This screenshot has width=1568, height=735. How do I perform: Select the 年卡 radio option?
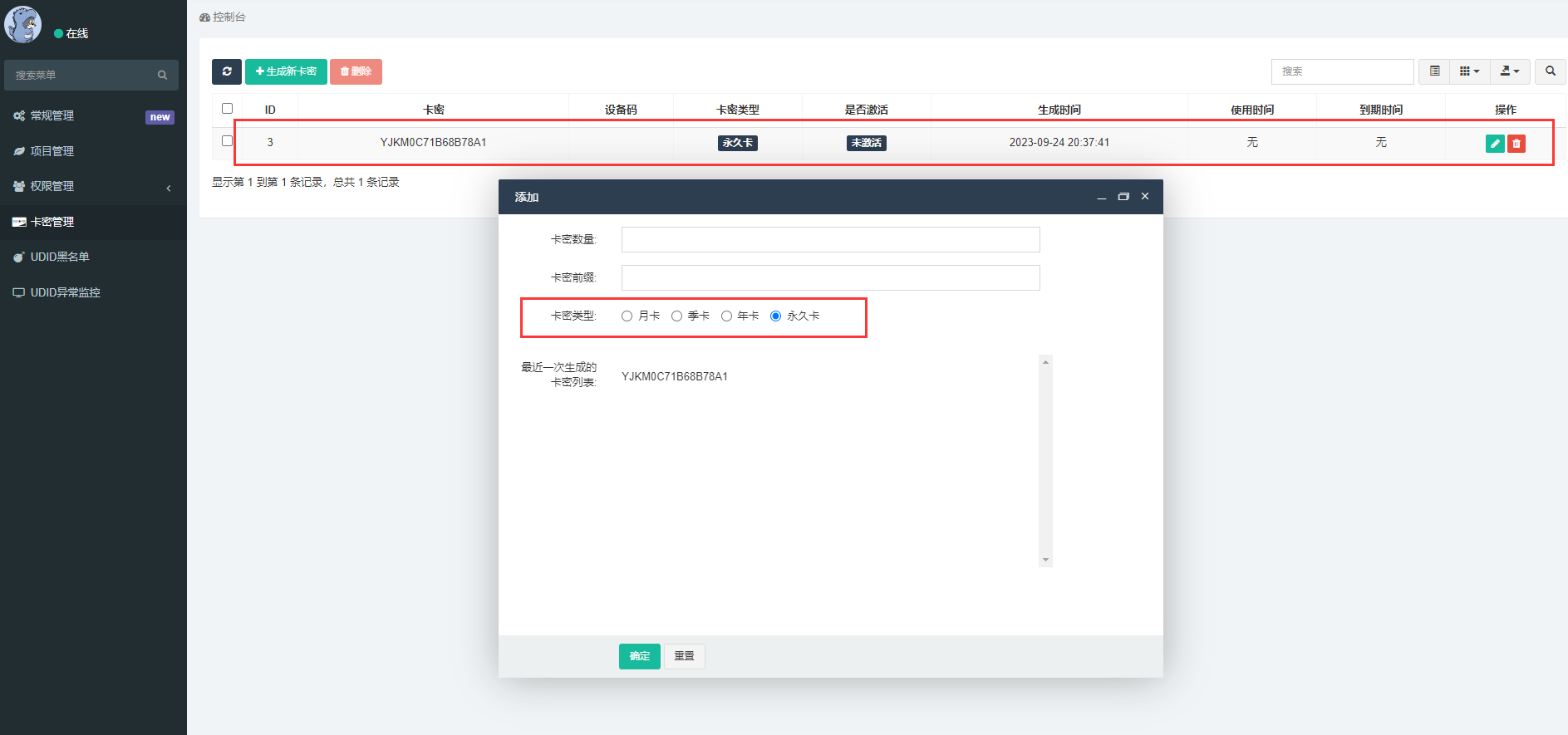pyautogui.click(x=726, y=316)
